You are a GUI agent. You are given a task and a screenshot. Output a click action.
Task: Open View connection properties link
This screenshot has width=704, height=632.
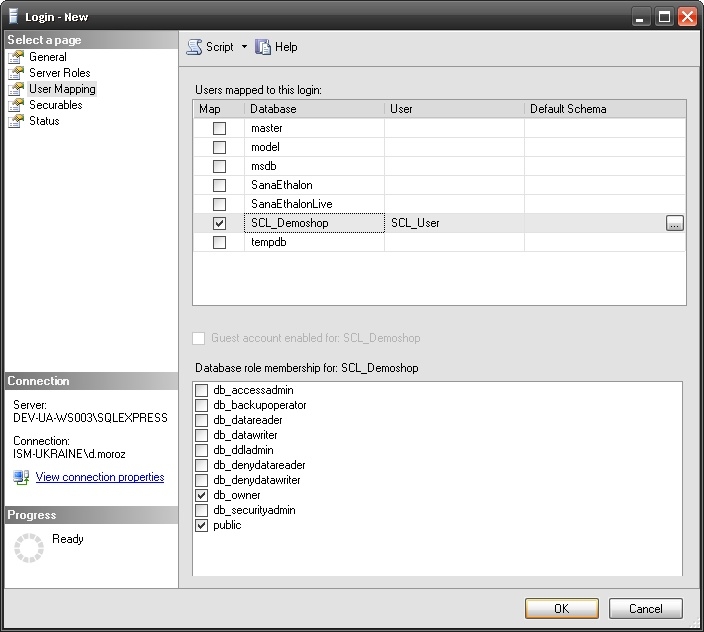100,477
